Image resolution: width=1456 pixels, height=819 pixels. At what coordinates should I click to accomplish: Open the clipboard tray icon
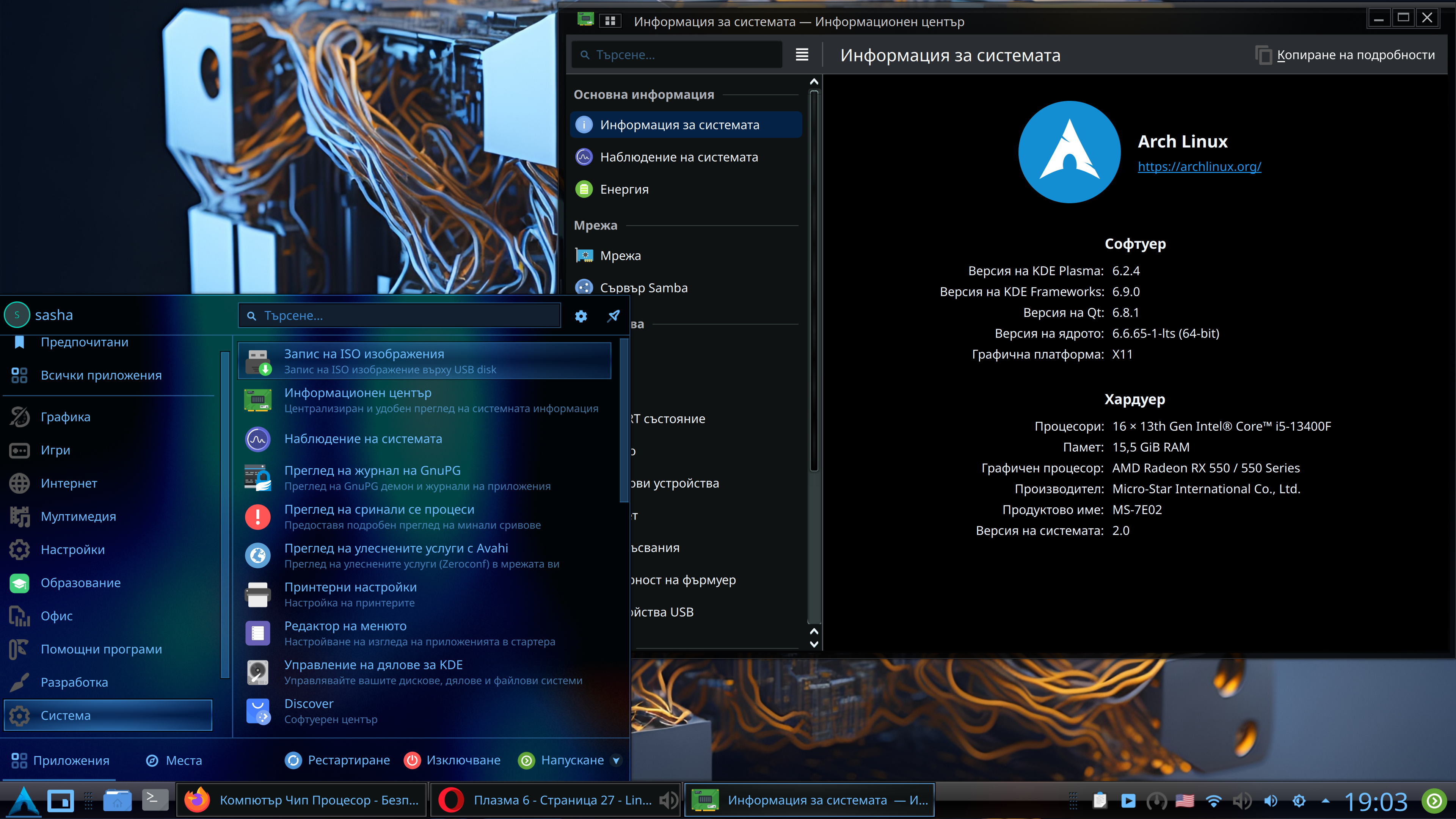click(x=1099, y=800)
